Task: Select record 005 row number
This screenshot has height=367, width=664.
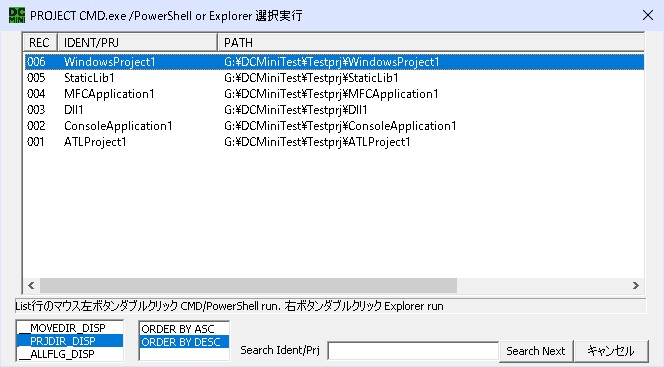Action: pyautogui.click(x=36, y=78)
